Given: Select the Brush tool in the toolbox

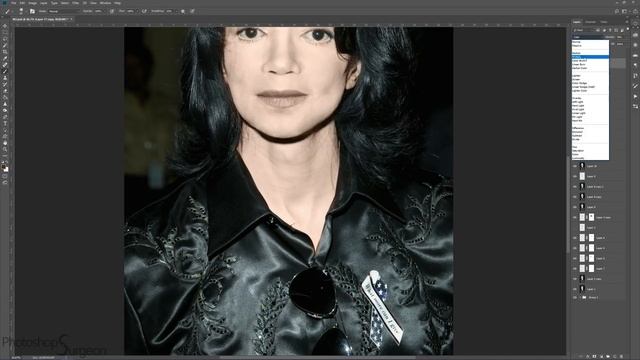Looking at the screenshot, I should [5, 71].
